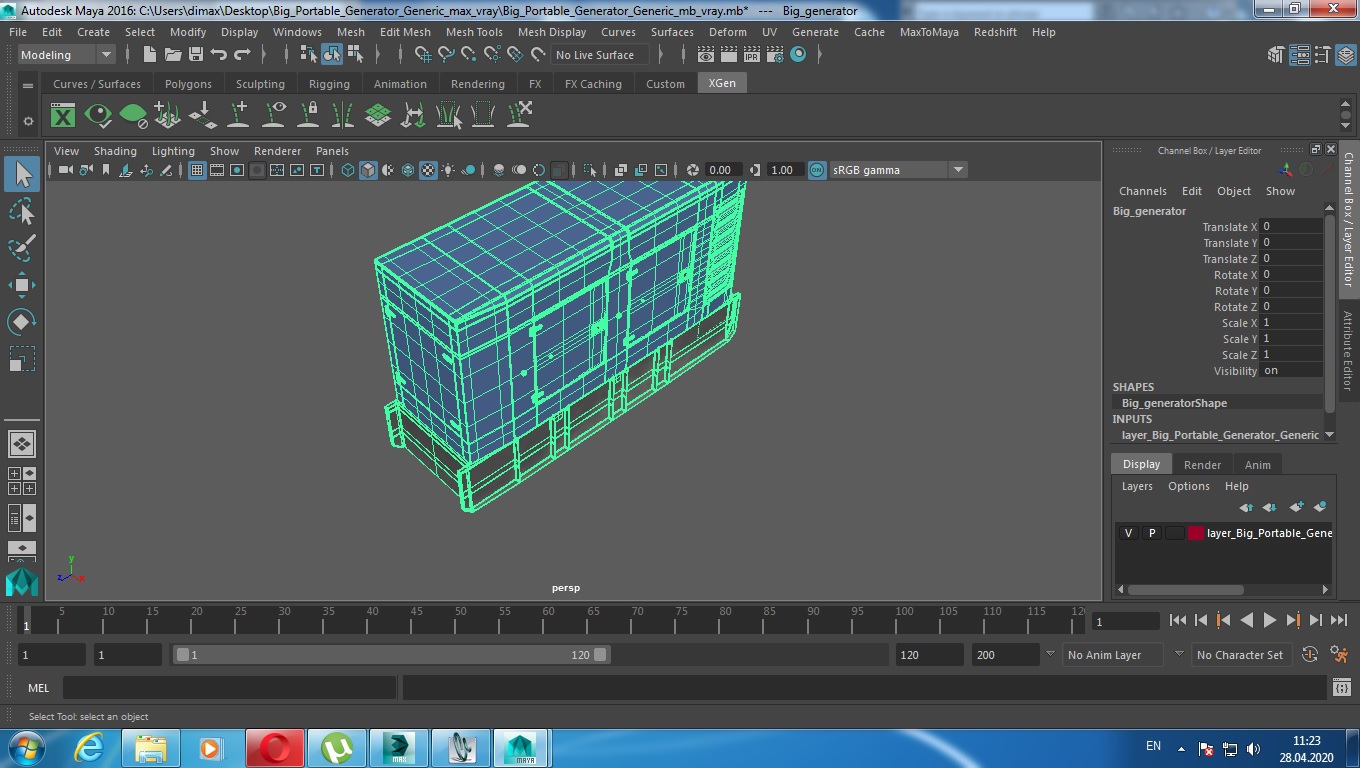Click the IPR render icon
This screenshot has height=768, width=1360.
tap(752, 55)
